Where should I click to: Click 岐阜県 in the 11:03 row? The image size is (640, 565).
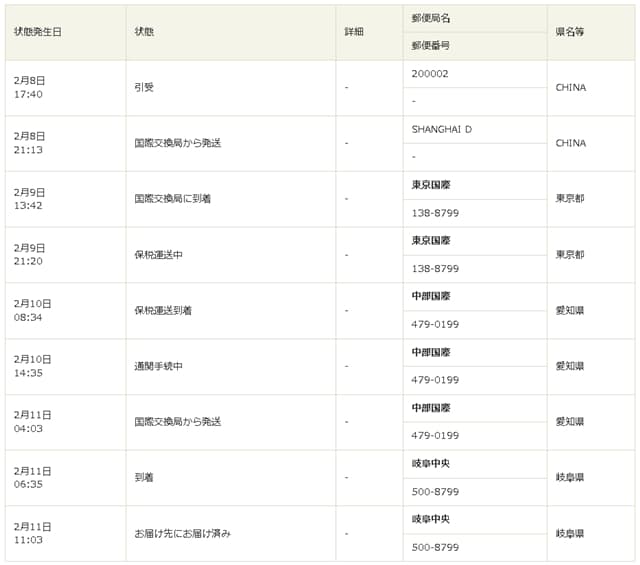tap(570, 534)
